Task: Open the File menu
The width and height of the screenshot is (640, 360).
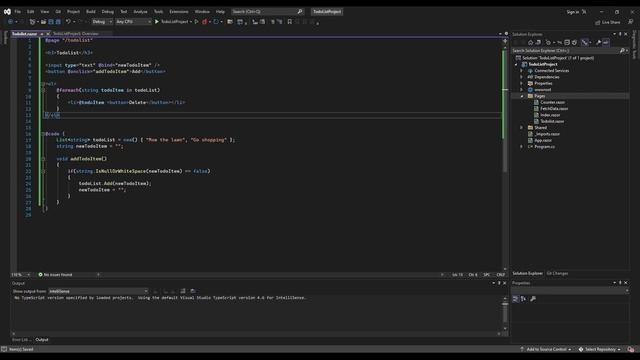Action: pyautogui.click(x=18, y=11)
